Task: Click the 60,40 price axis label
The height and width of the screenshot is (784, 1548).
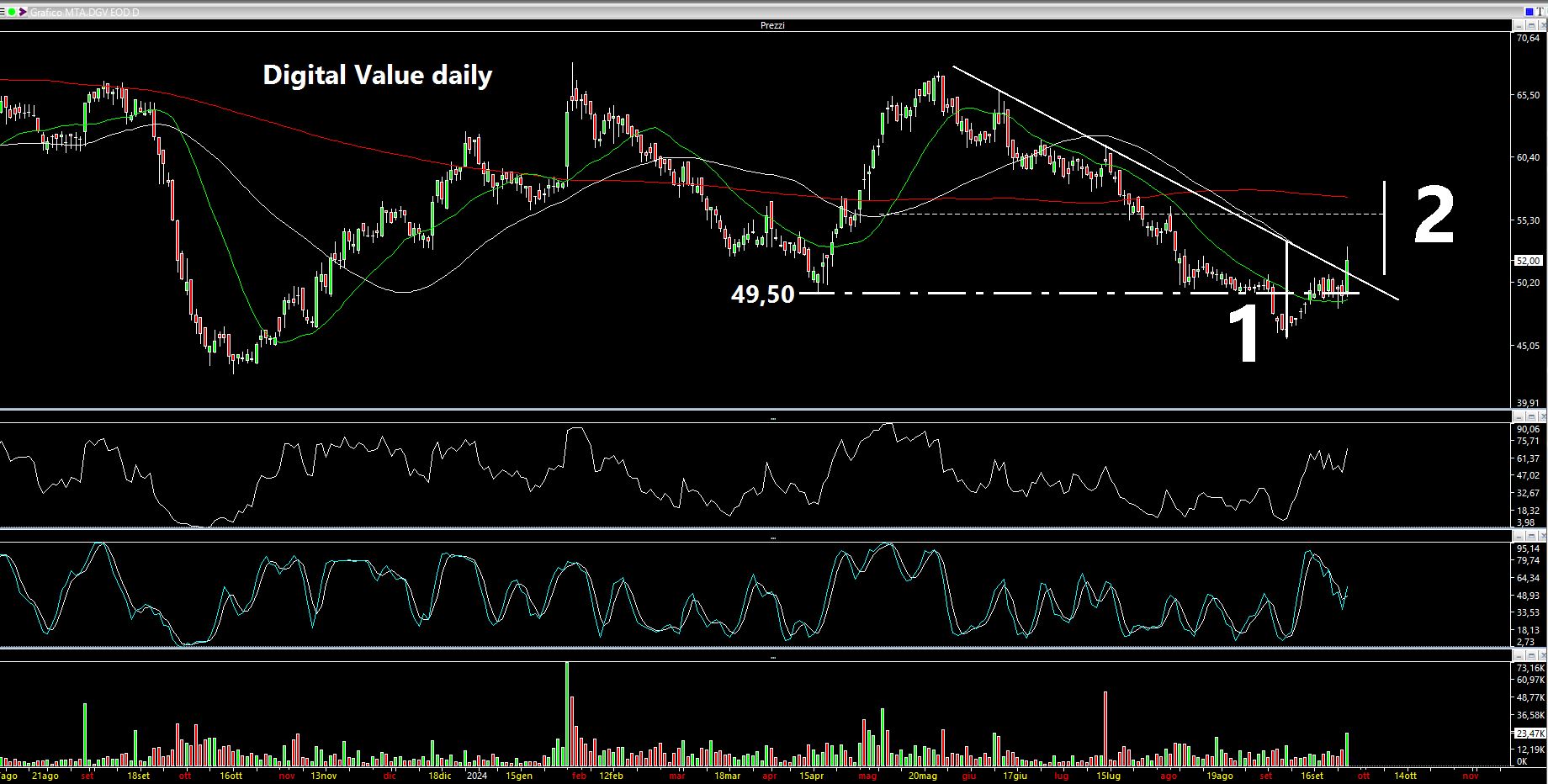Action: tap(1528, 157)
